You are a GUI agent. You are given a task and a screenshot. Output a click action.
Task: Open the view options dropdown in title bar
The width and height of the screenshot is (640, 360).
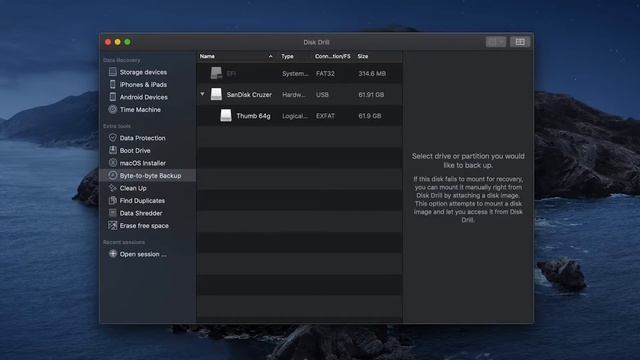(x=496, y=42)
